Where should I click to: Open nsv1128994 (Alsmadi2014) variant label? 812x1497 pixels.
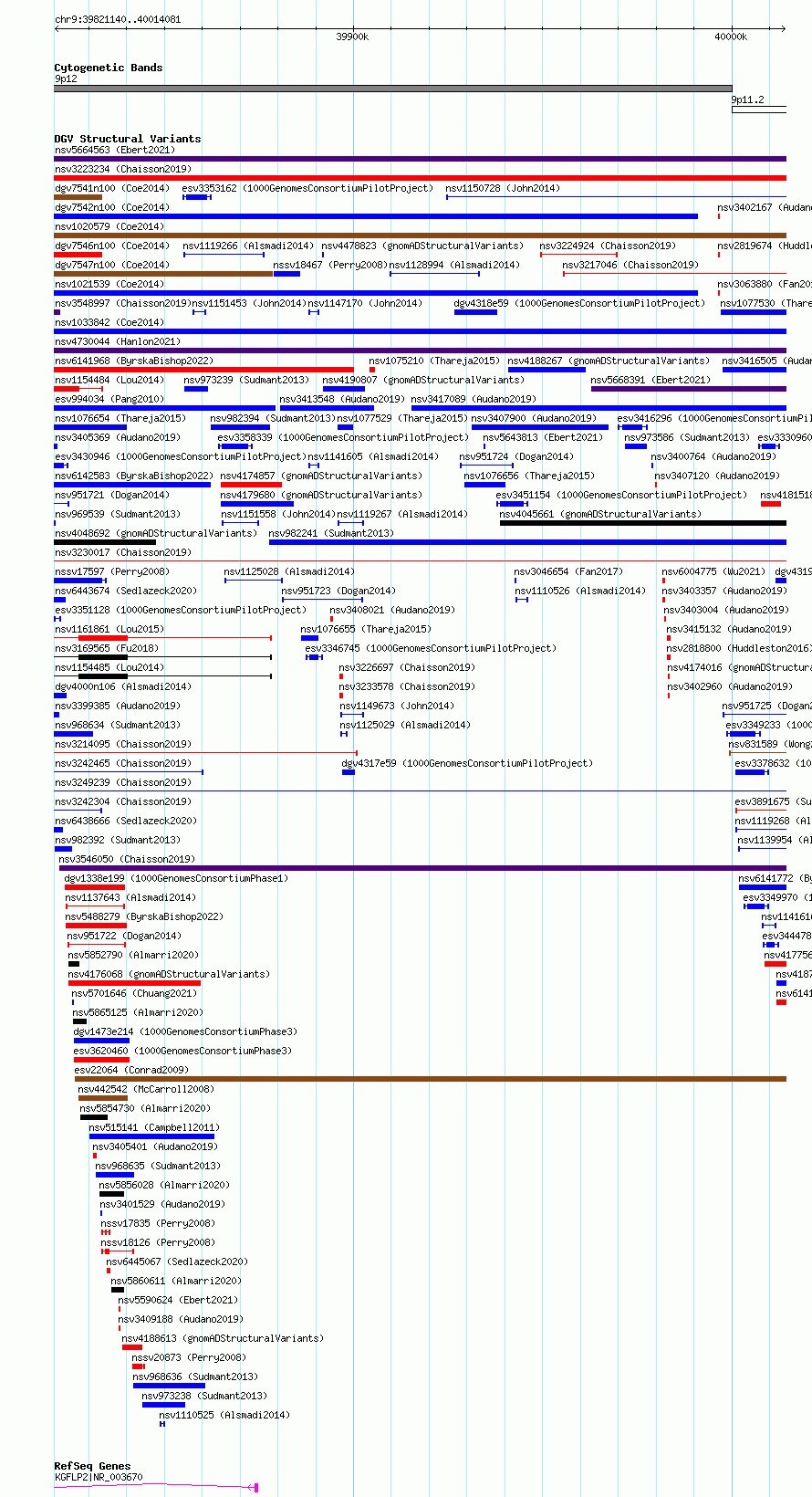454,265
